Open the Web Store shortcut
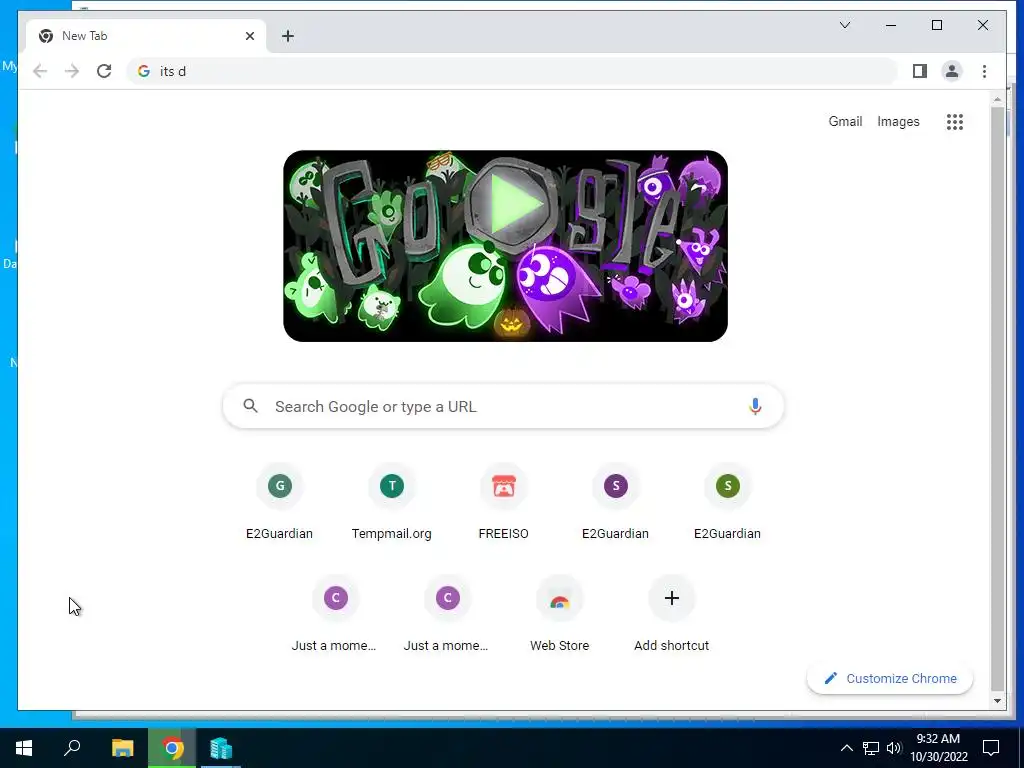This screenshot has width=1024, height=768. click(x=560, y=614)
